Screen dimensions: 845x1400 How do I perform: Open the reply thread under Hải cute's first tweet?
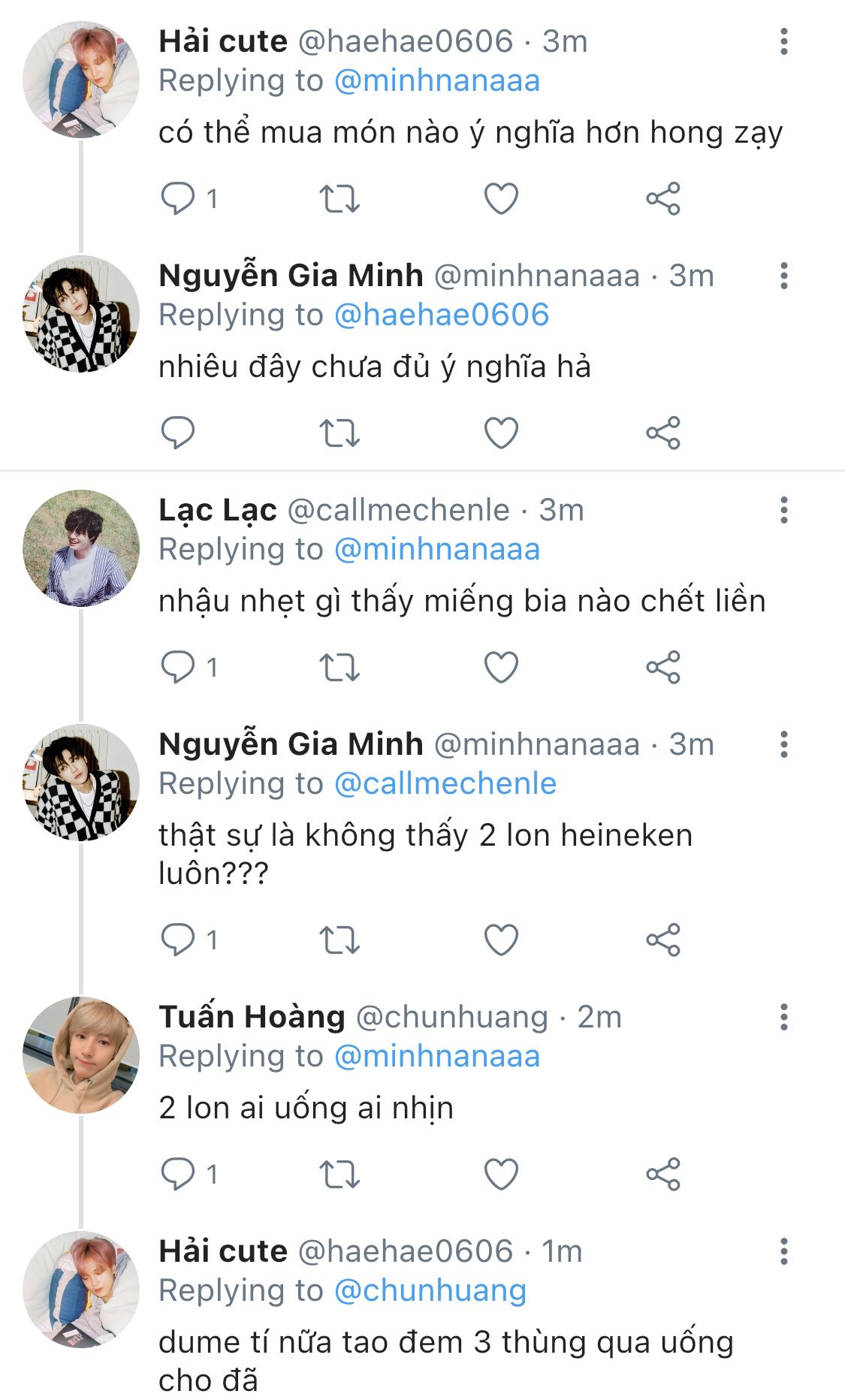(x=179, y=199)
